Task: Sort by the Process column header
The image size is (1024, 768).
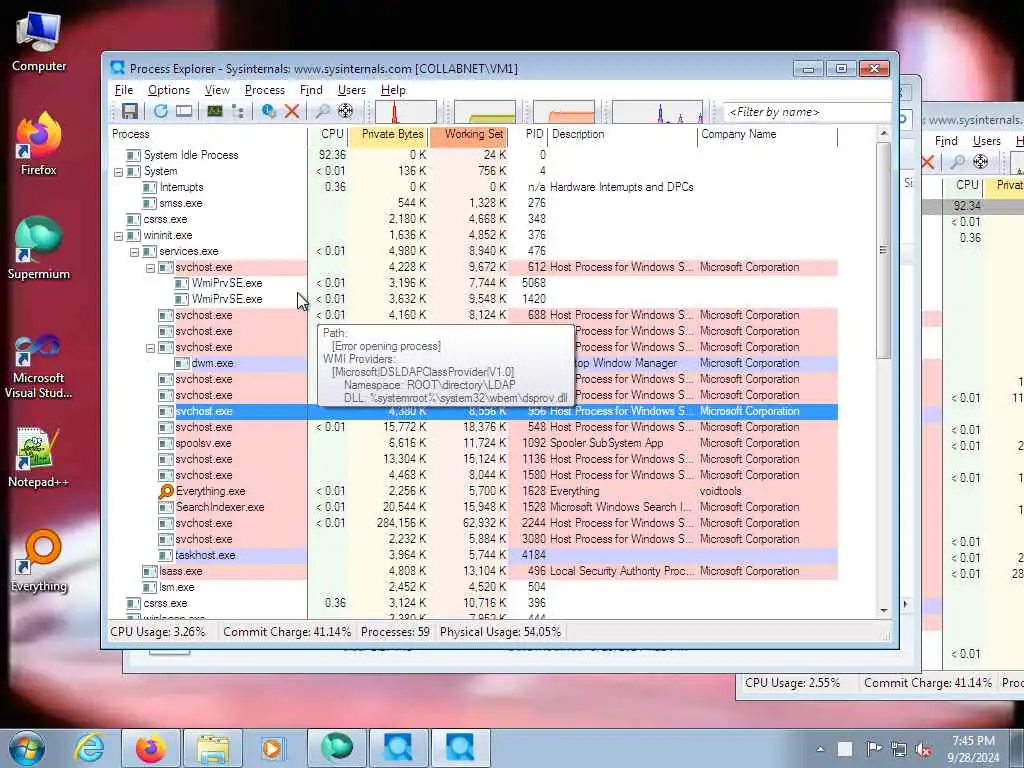Action: click(x=208, y=134)
